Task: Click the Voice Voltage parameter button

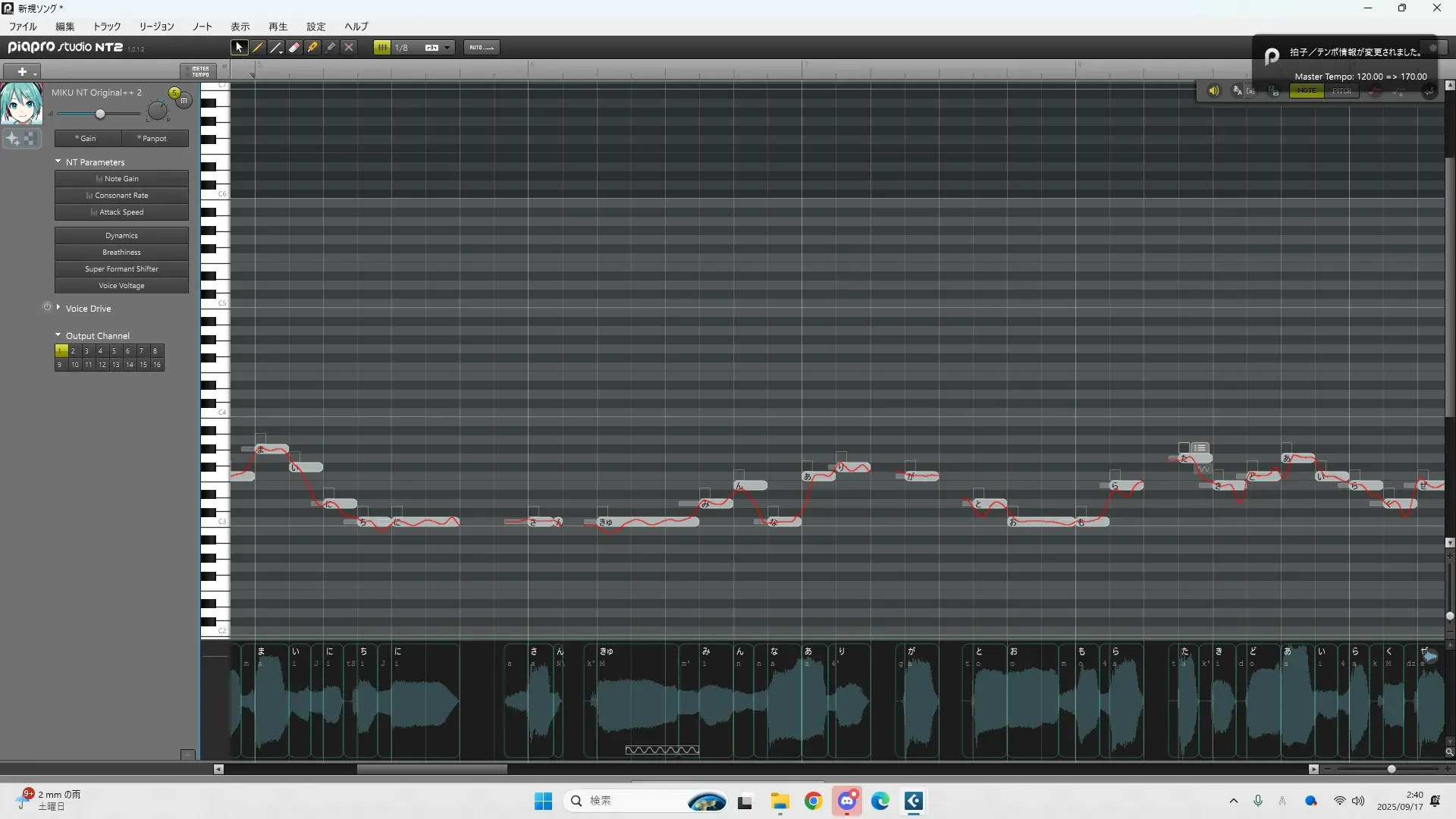Action: coord(121,285)
